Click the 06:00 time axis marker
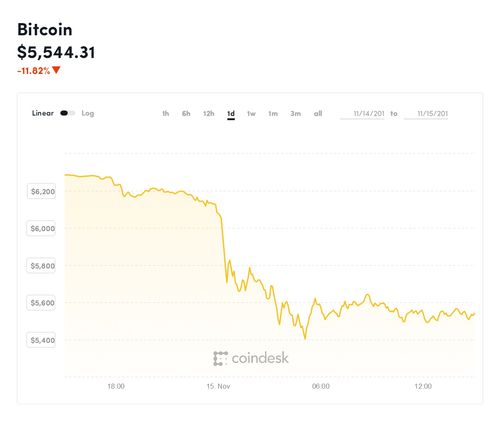The height and width of the screenshot is (421, 500). pos(321,386)
